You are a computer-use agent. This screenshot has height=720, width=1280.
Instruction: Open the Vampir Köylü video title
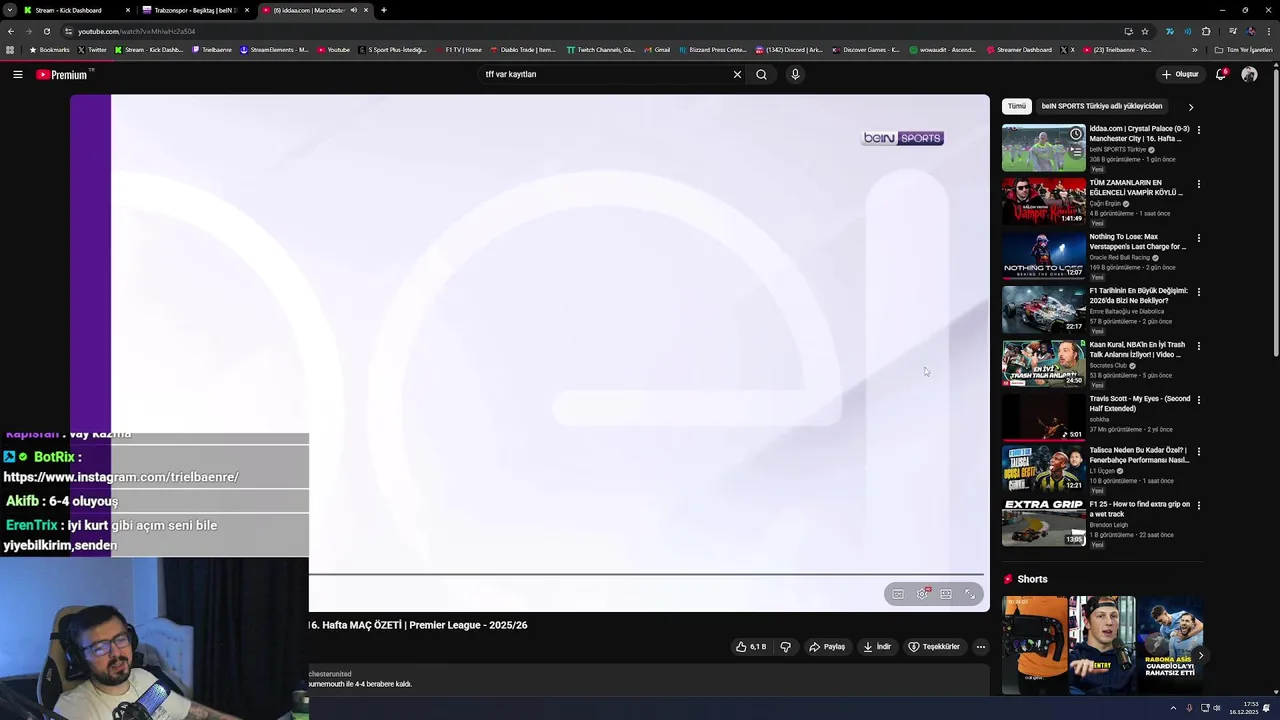click(x=1136, y=188)
